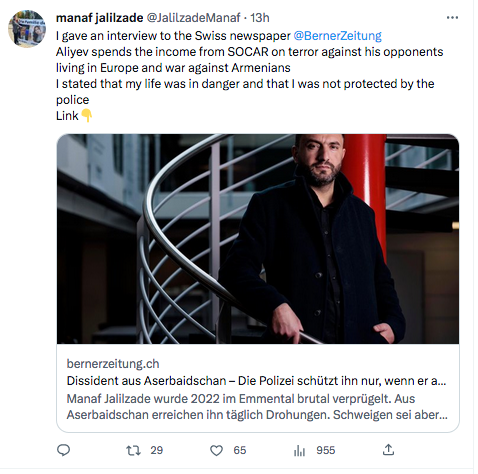The width and height of the screenshot is (478, 474).
Task: Click the retweet count of 29
Action: coord(157,451)
